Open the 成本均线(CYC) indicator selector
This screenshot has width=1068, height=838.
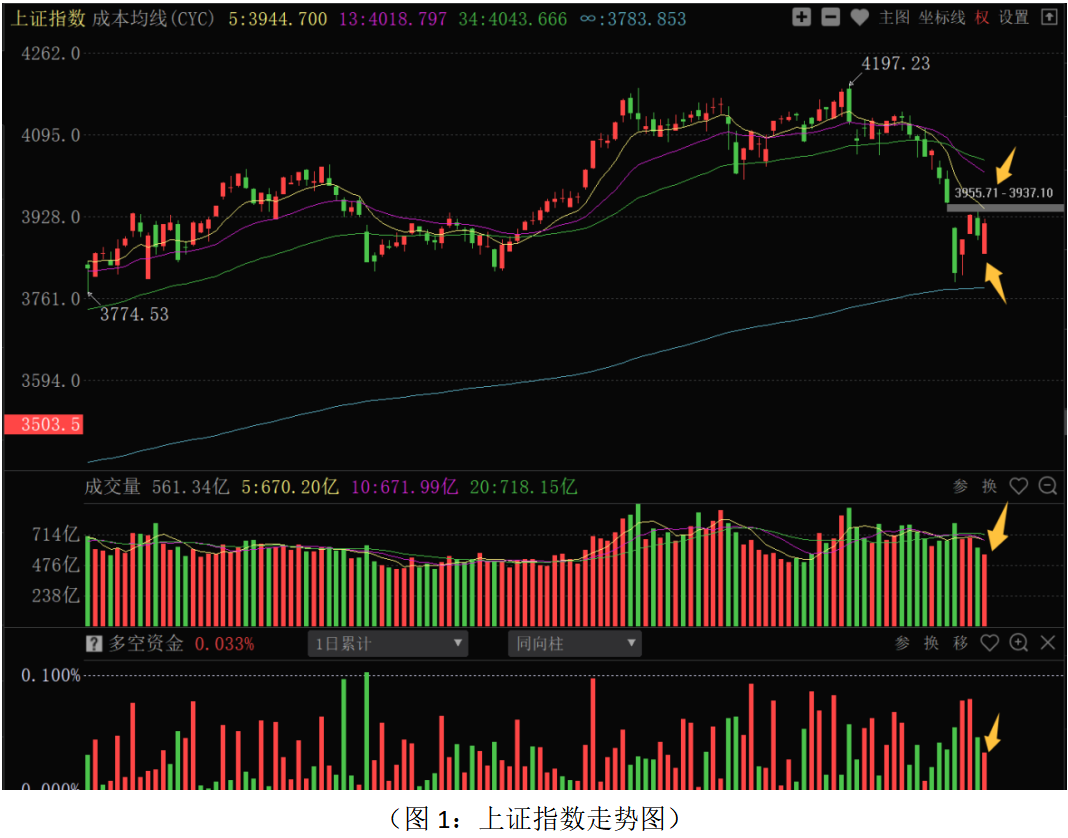tap(153, 19)
